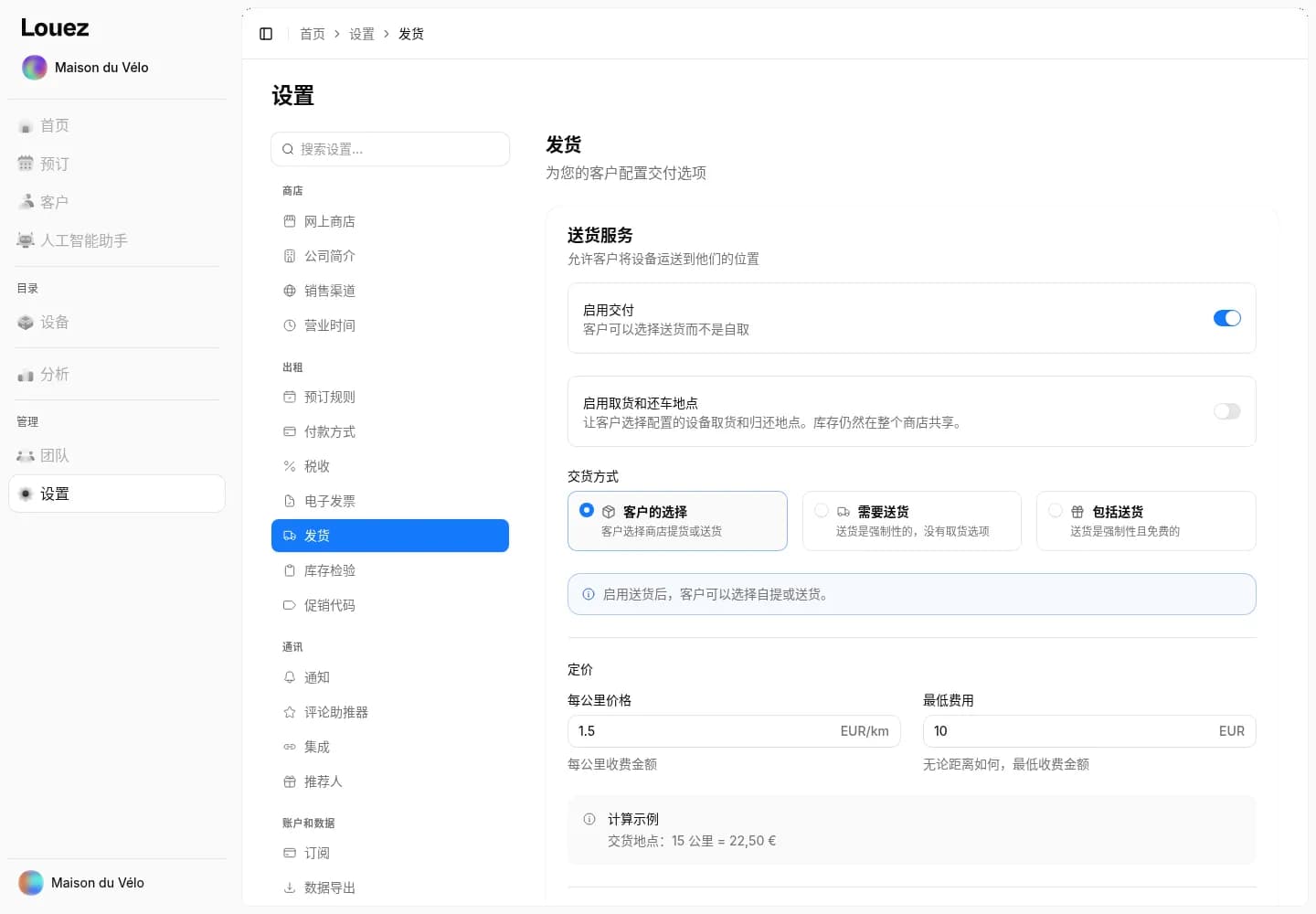Viewport: 1316px width, 914px height.
Task: Click 首页 breadcrumb link
Action: click(313, 34)
